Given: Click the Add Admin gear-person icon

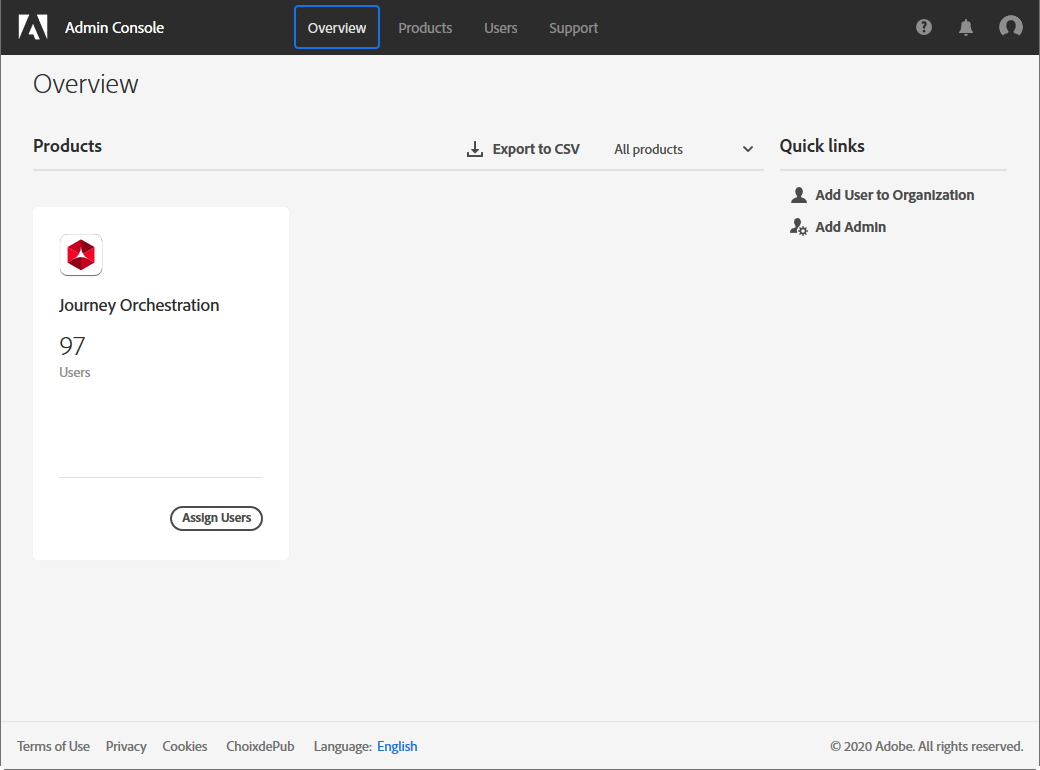Looking at the screenshot, I should coord(799,227).
